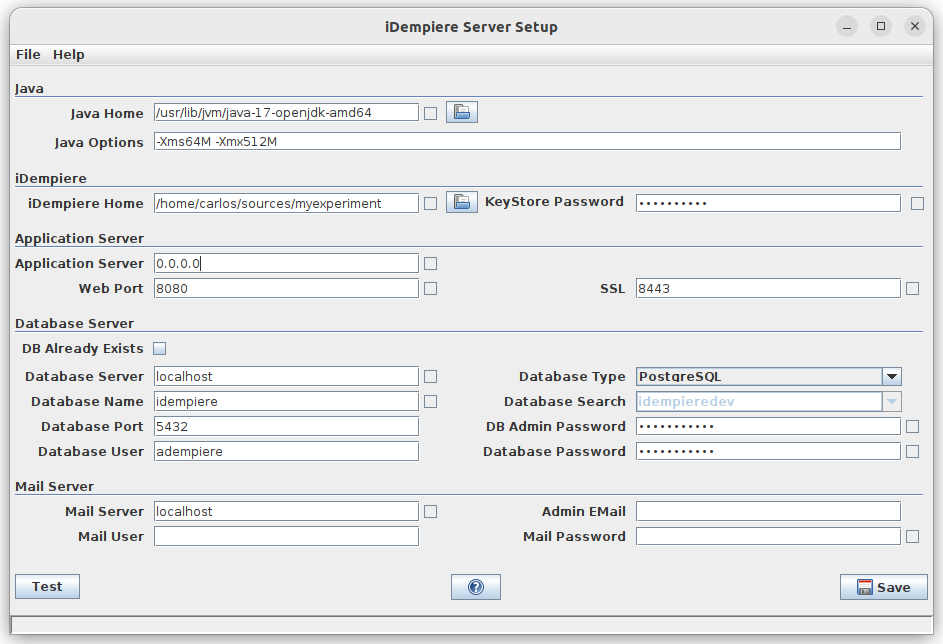Toggle the checkbox beside Mail Password
Viewport: 943px width, 644px height.
(x=912, y=537)
